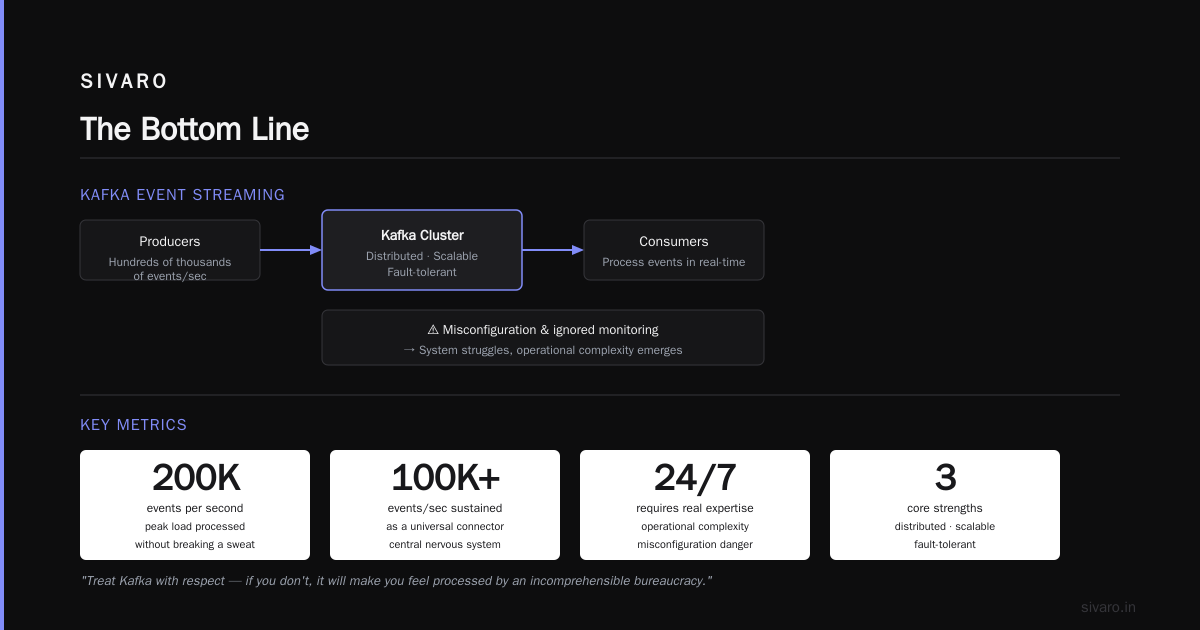
Task: Click the misconfiguration warning triangle icon
Action: point(433,329)
